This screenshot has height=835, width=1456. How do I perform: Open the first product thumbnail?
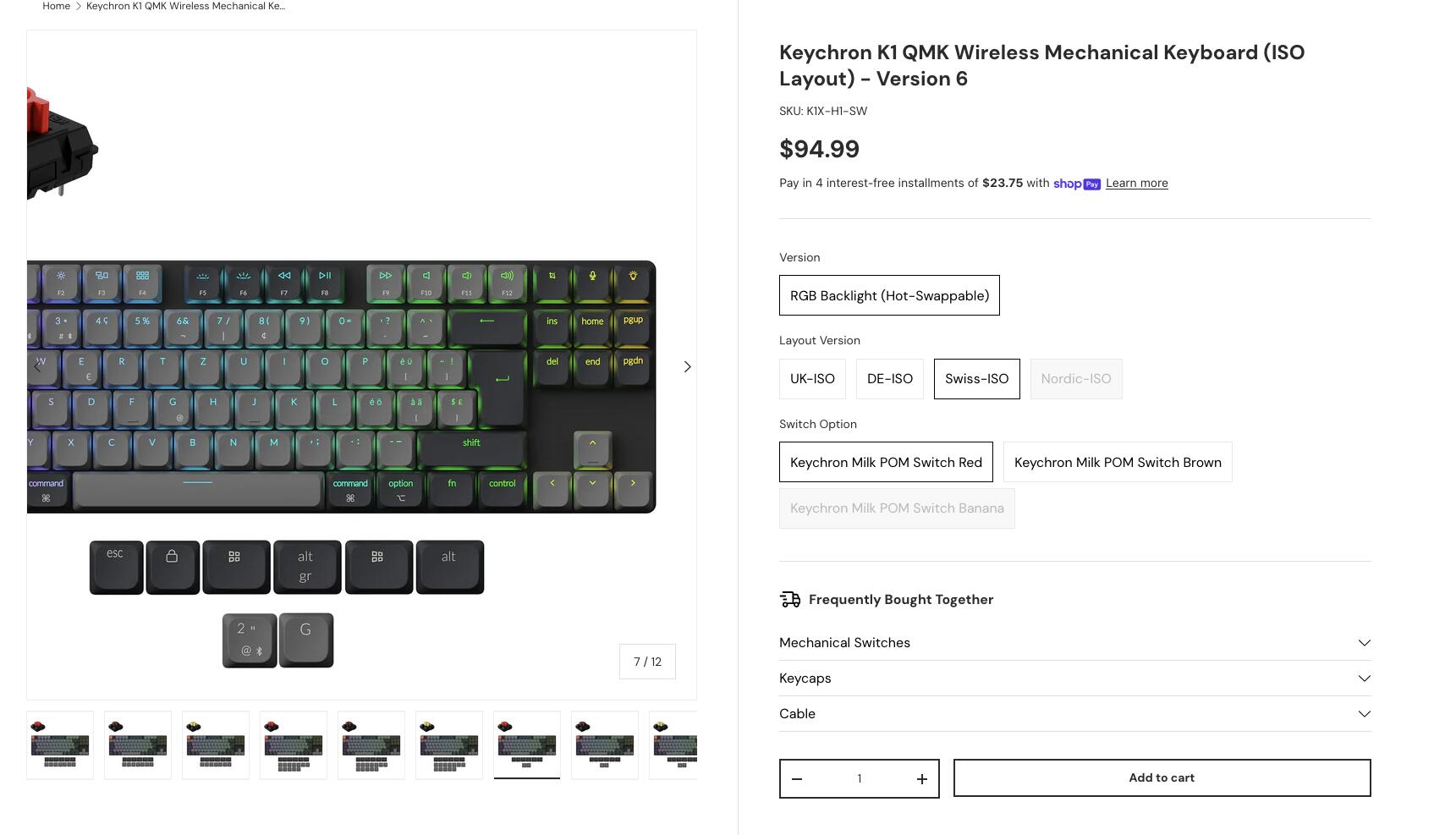tap(60, 745)
